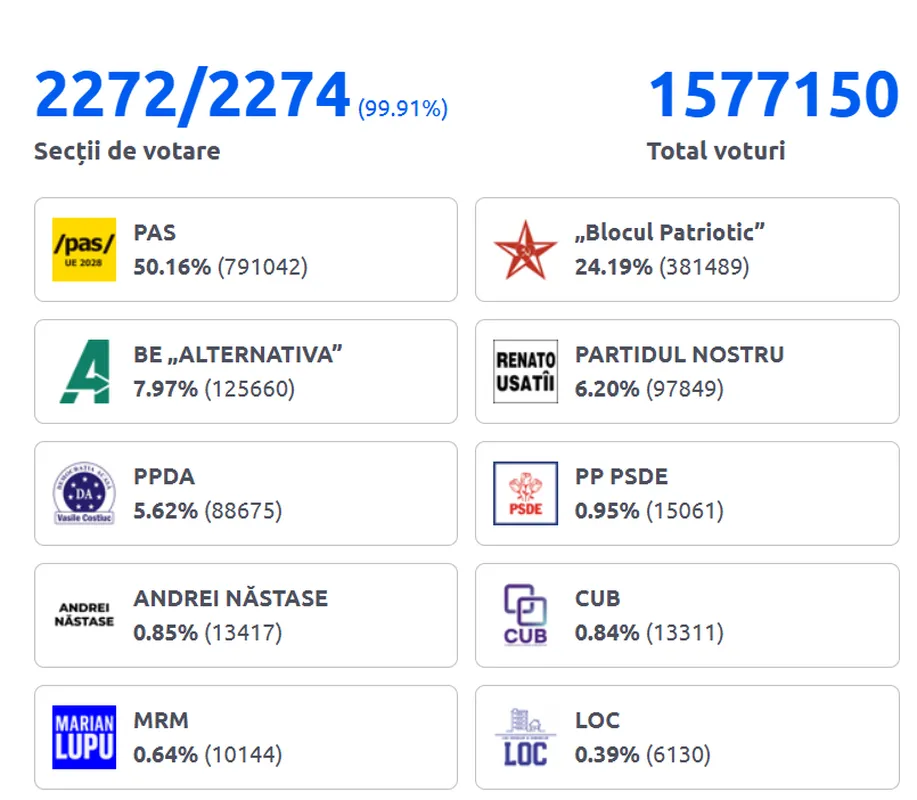Click the 2272/2274 polling stations counter

[192, 95]
